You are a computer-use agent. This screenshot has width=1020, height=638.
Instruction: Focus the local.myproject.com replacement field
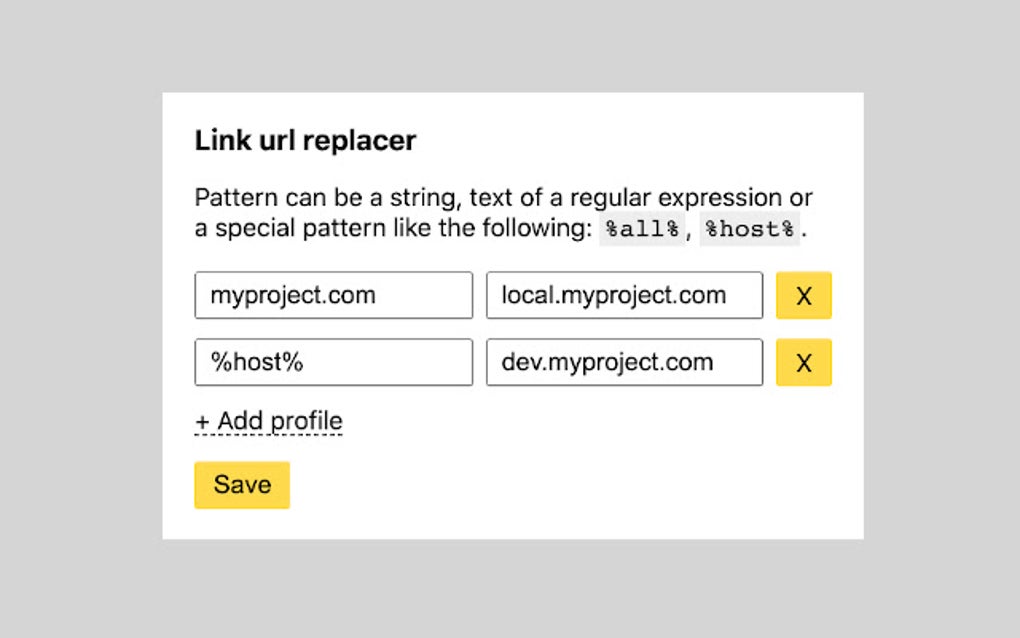pos(624,296)
